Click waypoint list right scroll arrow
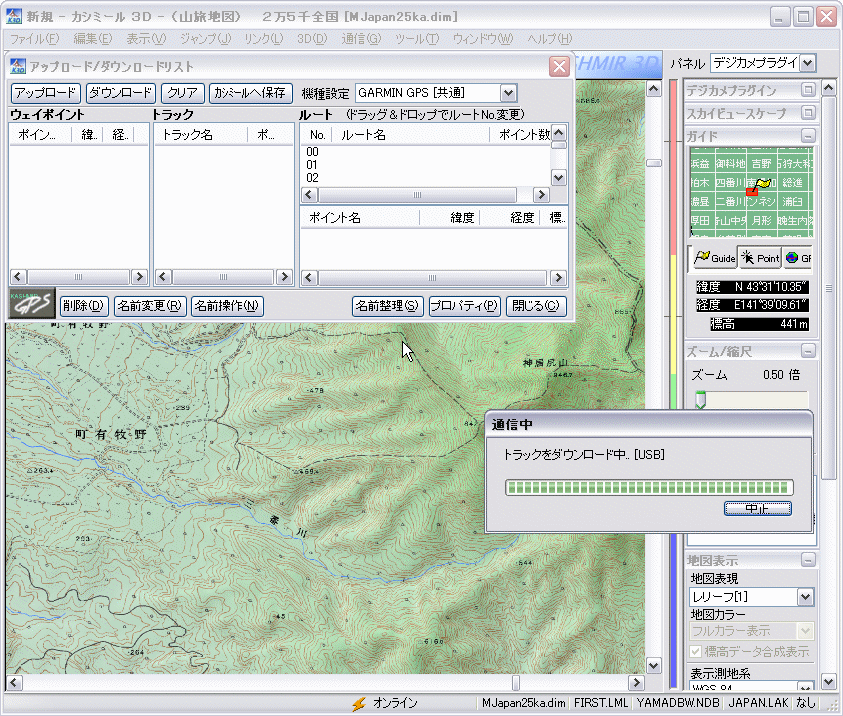843x716 pixels. [139, 277]
